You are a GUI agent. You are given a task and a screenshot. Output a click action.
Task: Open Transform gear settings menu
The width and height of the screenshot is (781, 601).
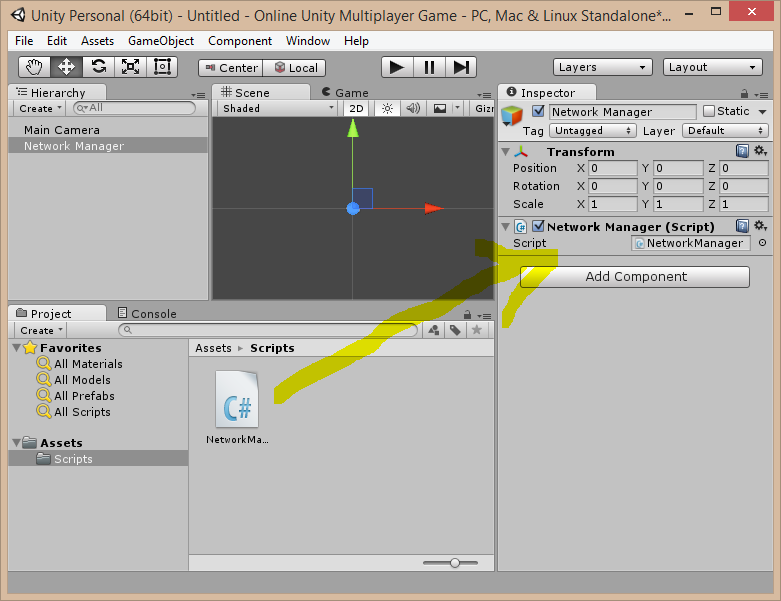[760, 151]
